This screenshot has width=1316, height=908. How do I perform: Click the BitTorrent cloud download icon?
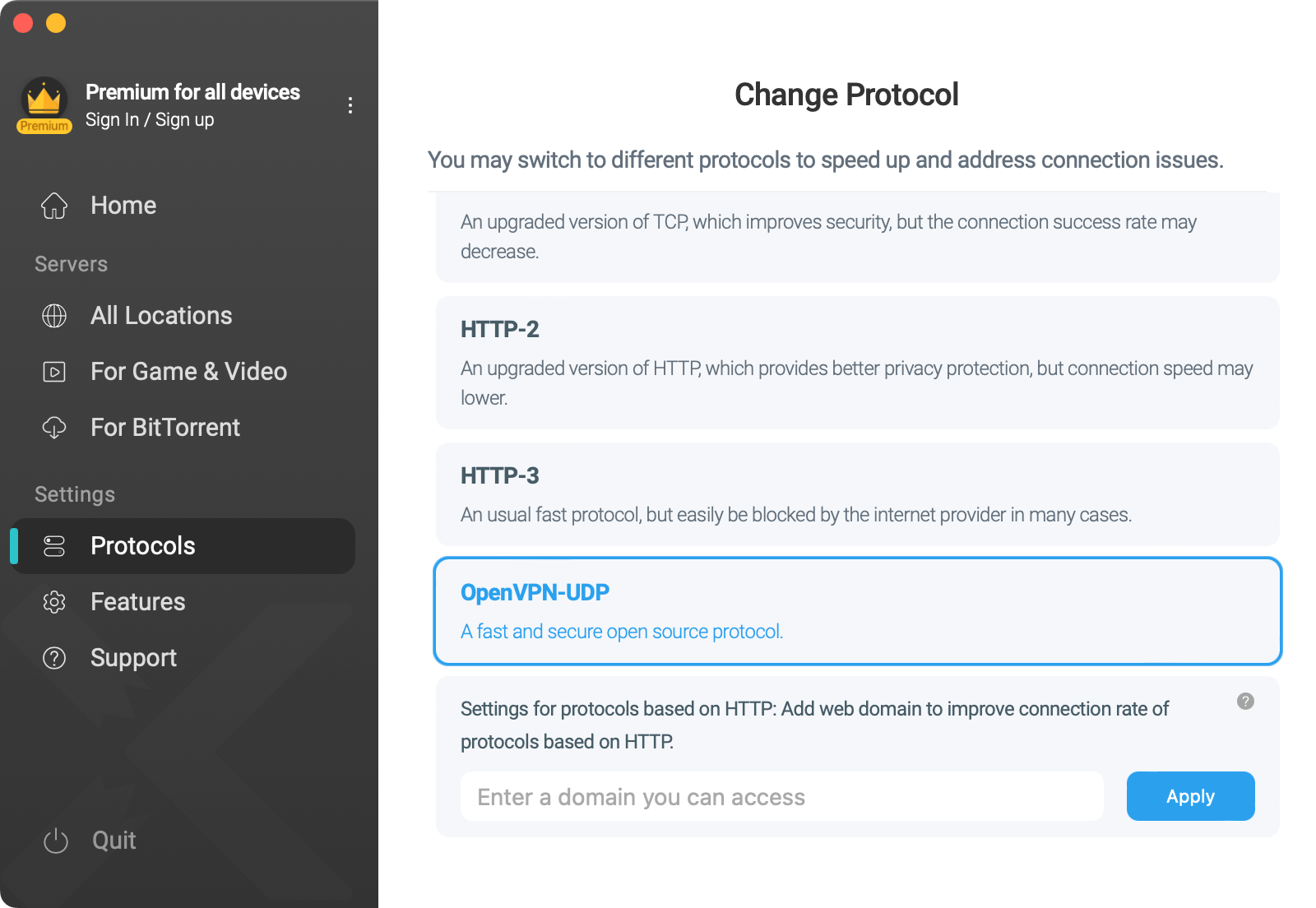pyautogui.click(x=54, y=428)
